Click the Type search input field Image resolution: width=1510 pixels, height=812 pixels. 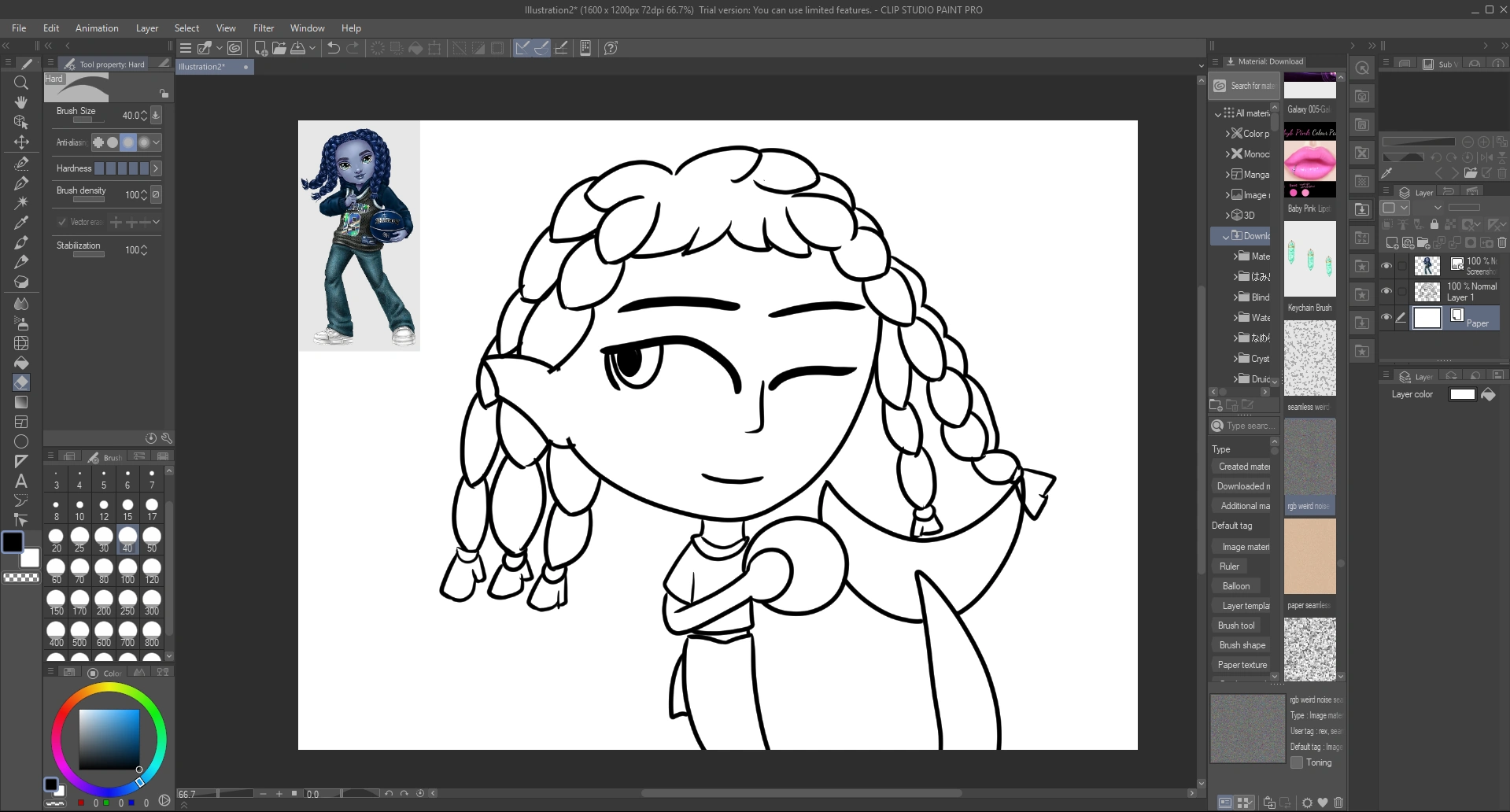pos(1249,426)
